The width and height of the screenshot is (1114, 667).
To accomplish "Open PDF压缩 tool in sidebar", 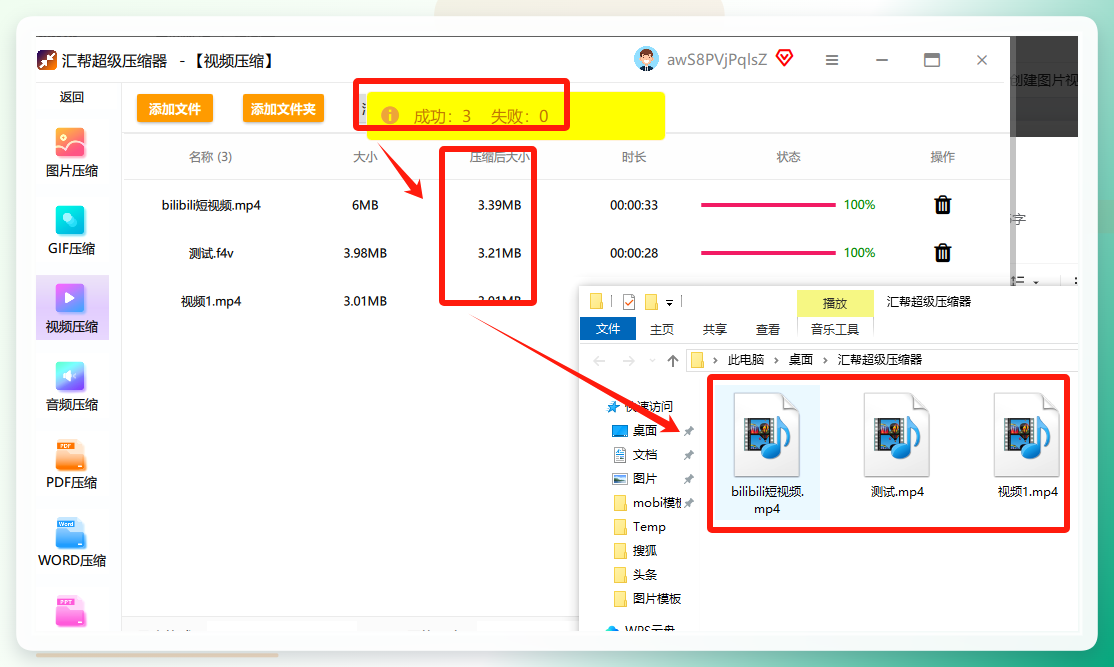I will (x=72, y=465).
